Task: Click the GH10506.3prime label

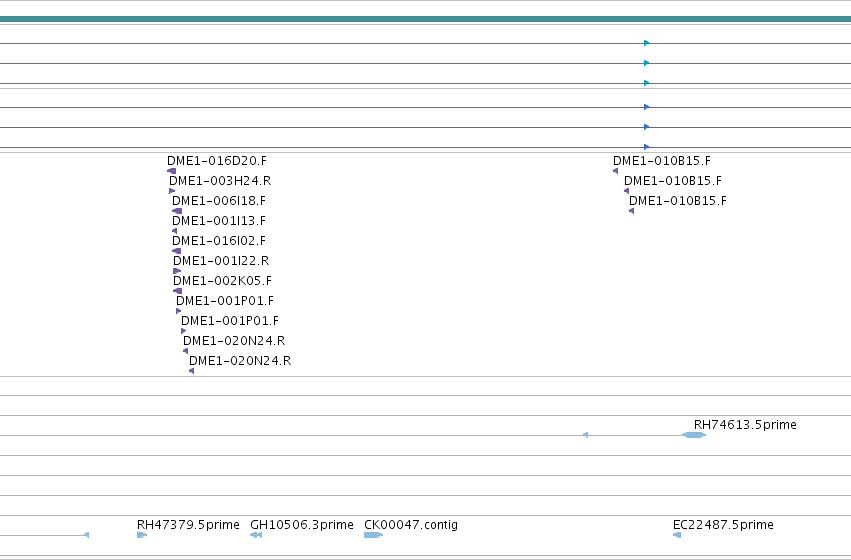Action: coord(302,525)
